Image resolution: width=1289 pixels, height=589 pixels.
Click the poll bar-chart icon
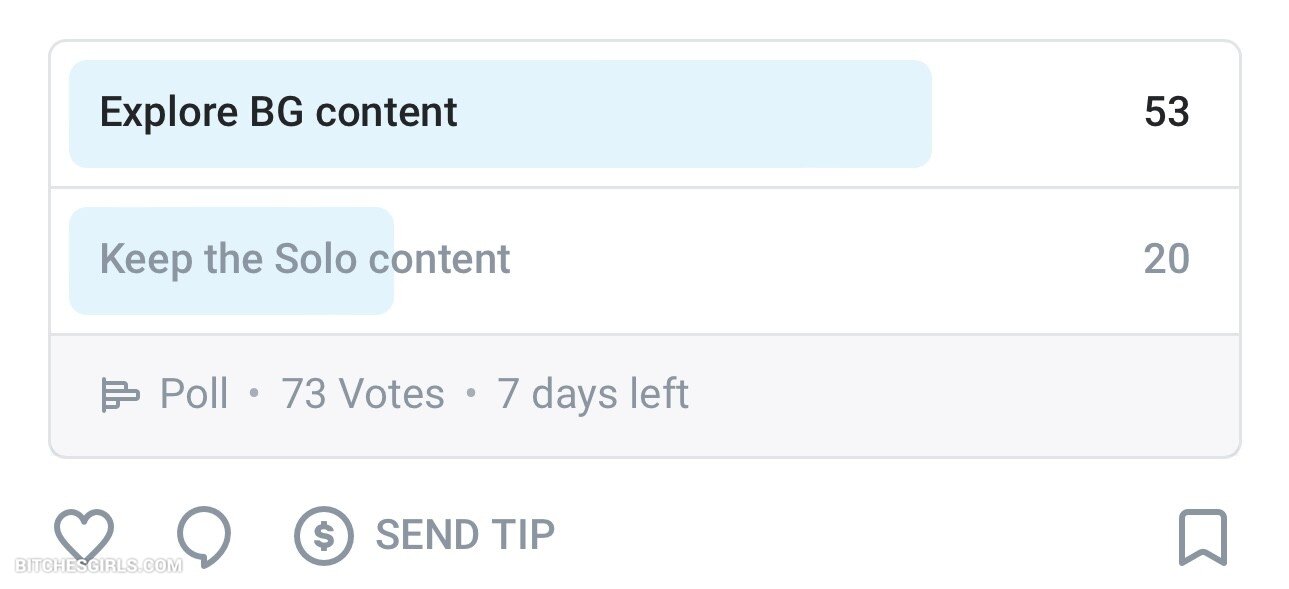tap(120, 395)
